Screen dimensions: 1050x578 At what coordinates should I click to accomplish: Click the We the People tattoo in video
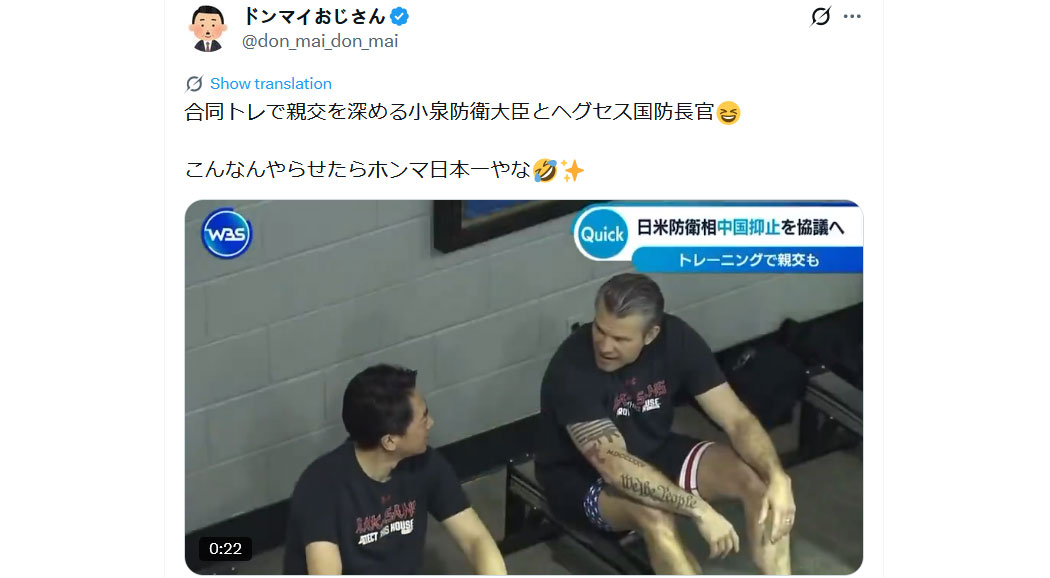(x=658, y=492)
